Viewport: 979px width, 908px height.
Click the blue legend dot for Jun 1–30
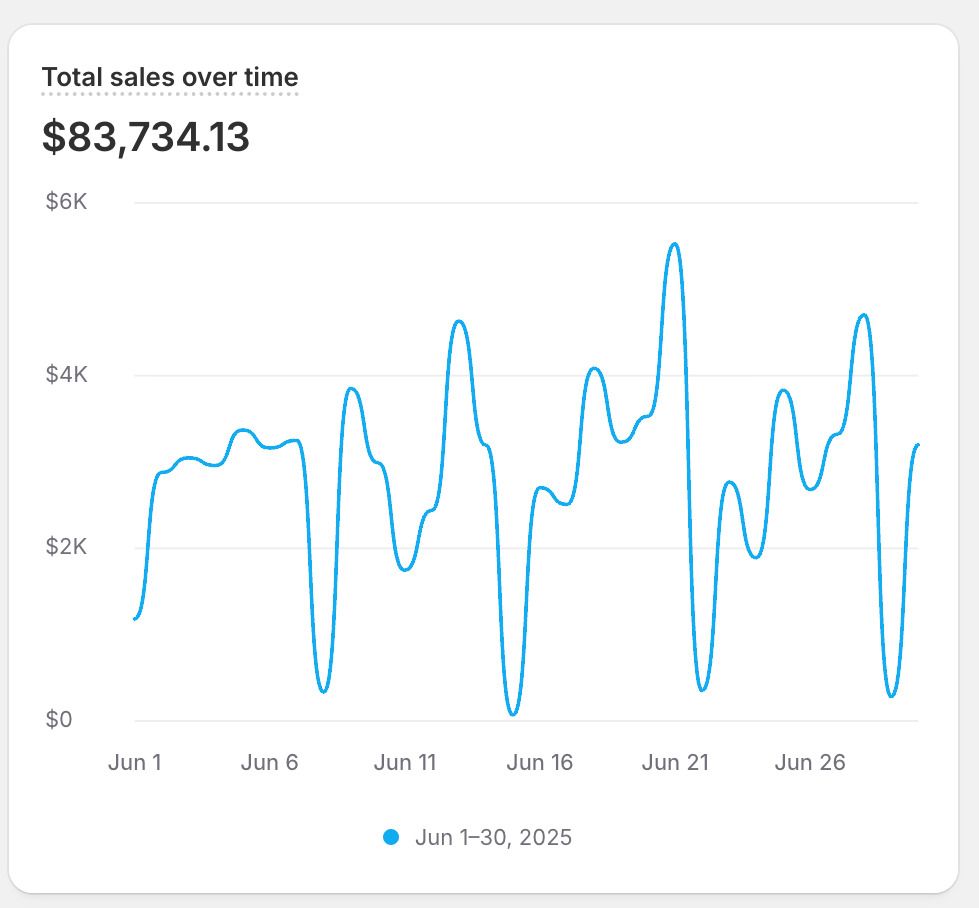(391, 837)
